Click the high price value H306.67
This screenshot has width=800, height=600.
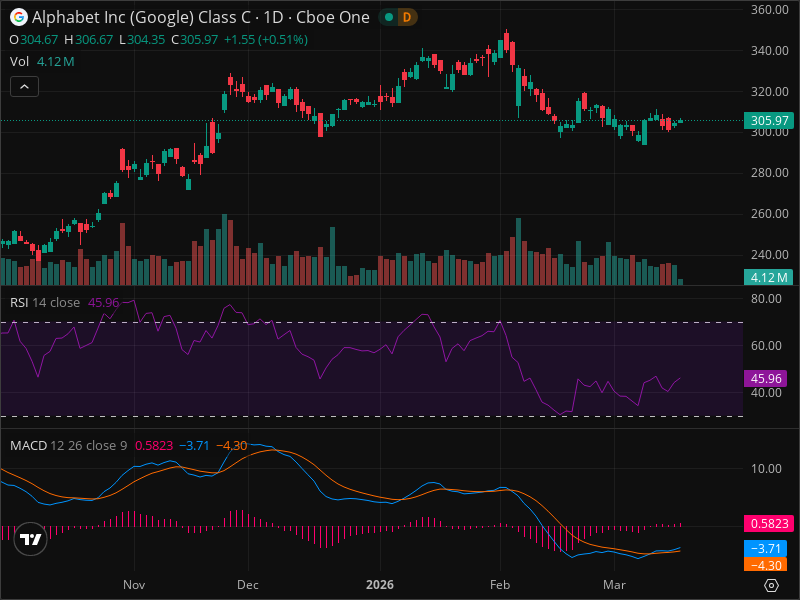89,40
